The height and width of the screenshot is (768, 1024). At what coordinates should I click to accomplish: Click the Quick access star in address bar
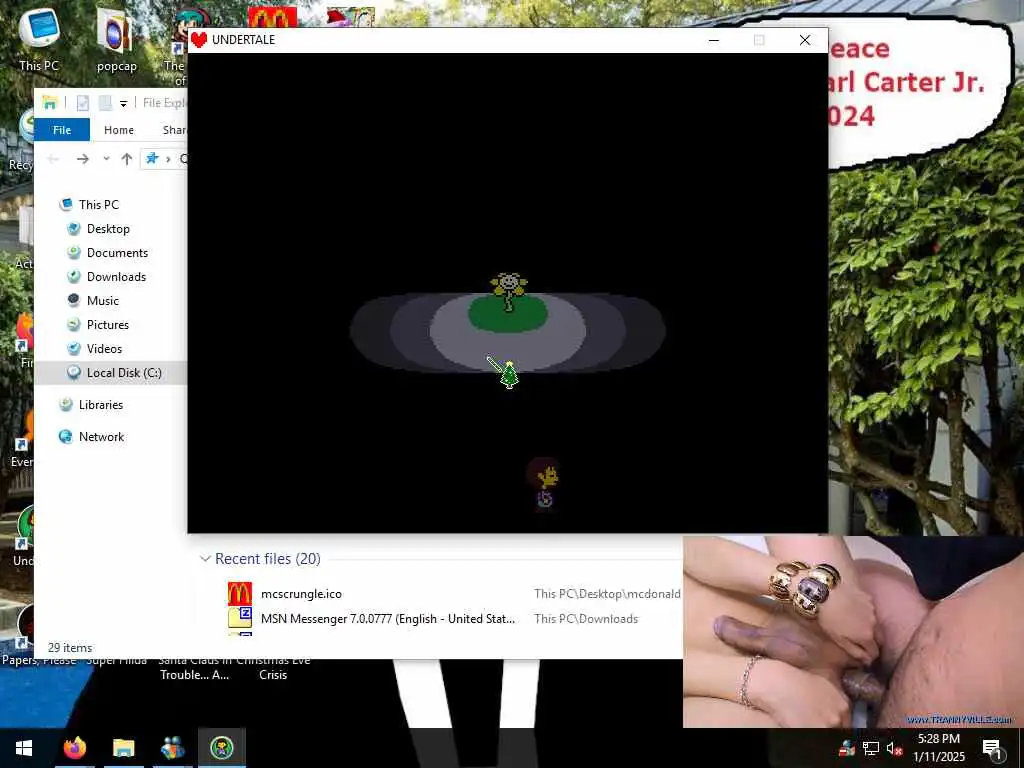click(x=152, y=159)
